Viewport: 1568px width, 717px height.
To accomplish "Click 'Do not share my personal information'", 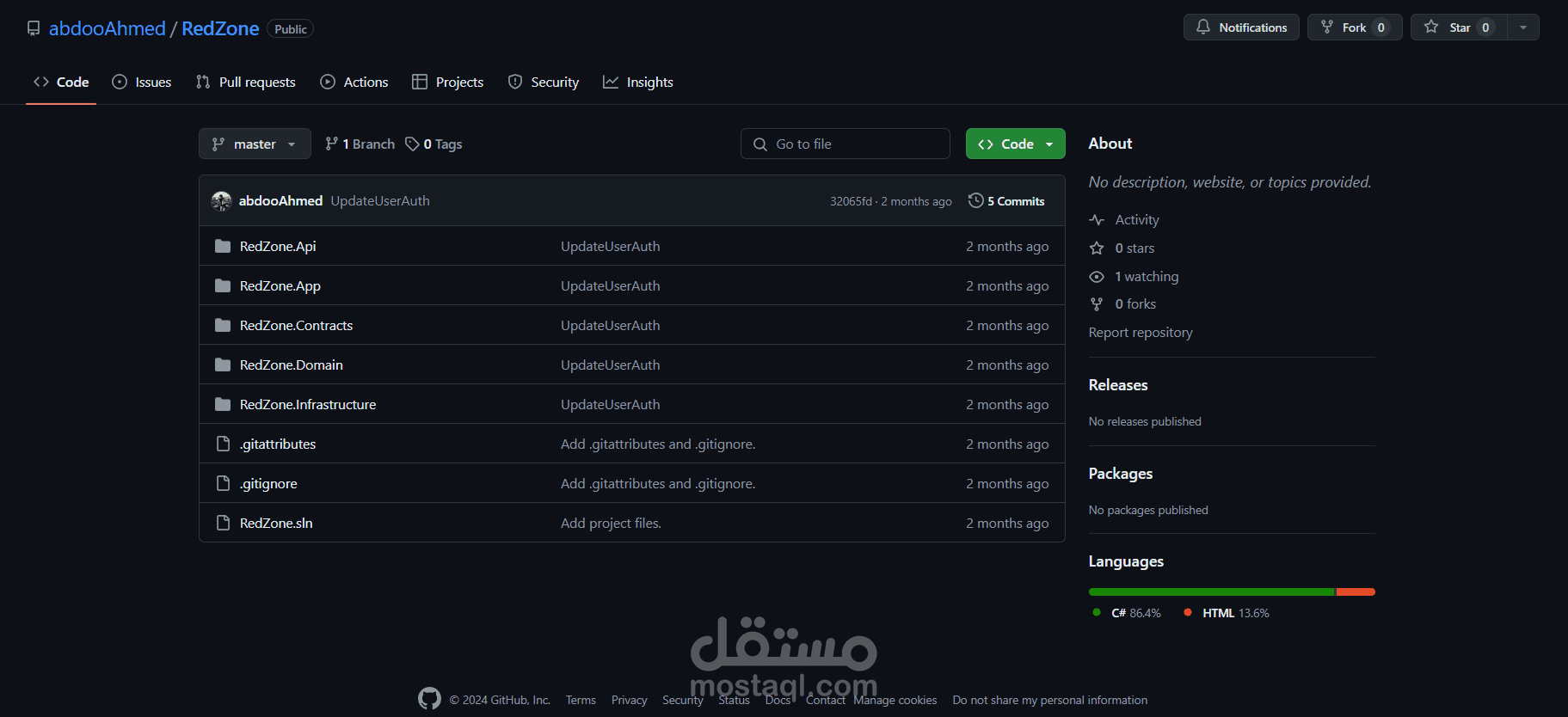I will point(1050,700).
